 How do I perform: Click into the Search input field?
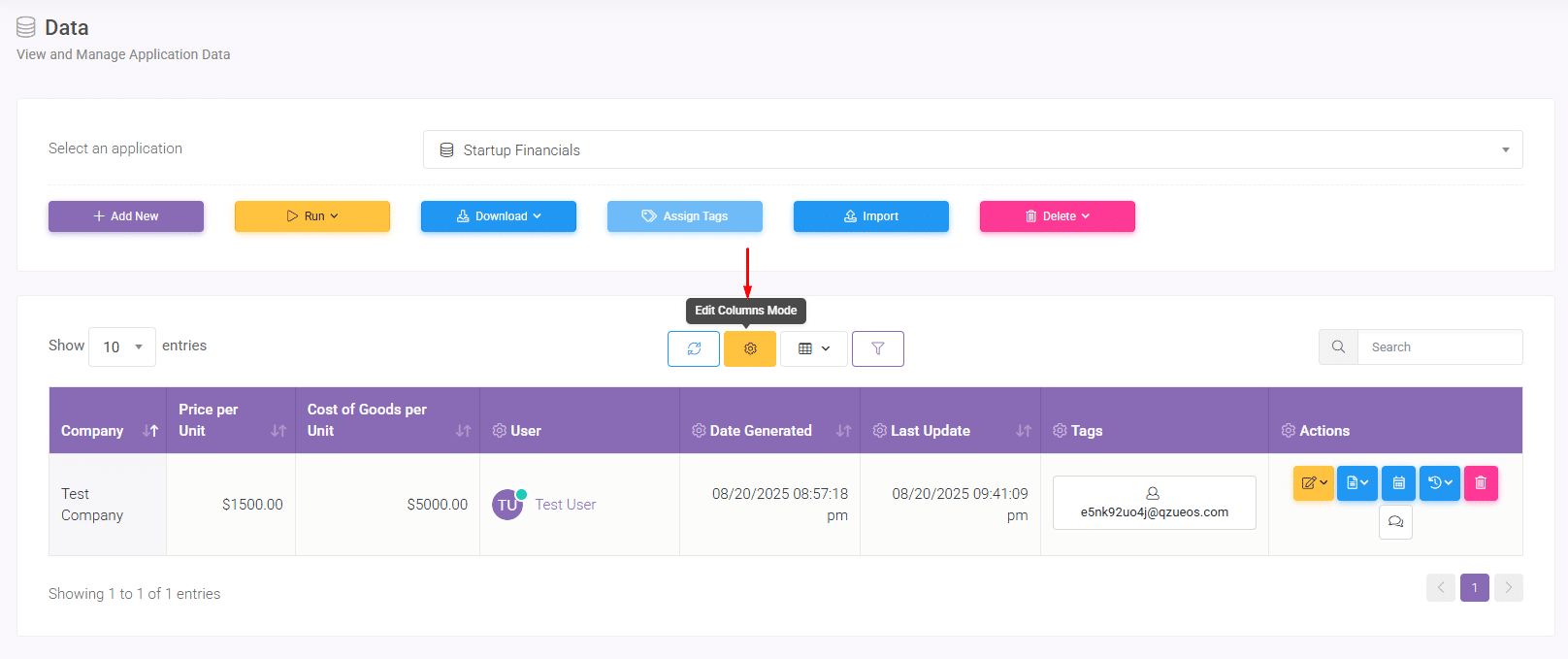coord(1440,347)
